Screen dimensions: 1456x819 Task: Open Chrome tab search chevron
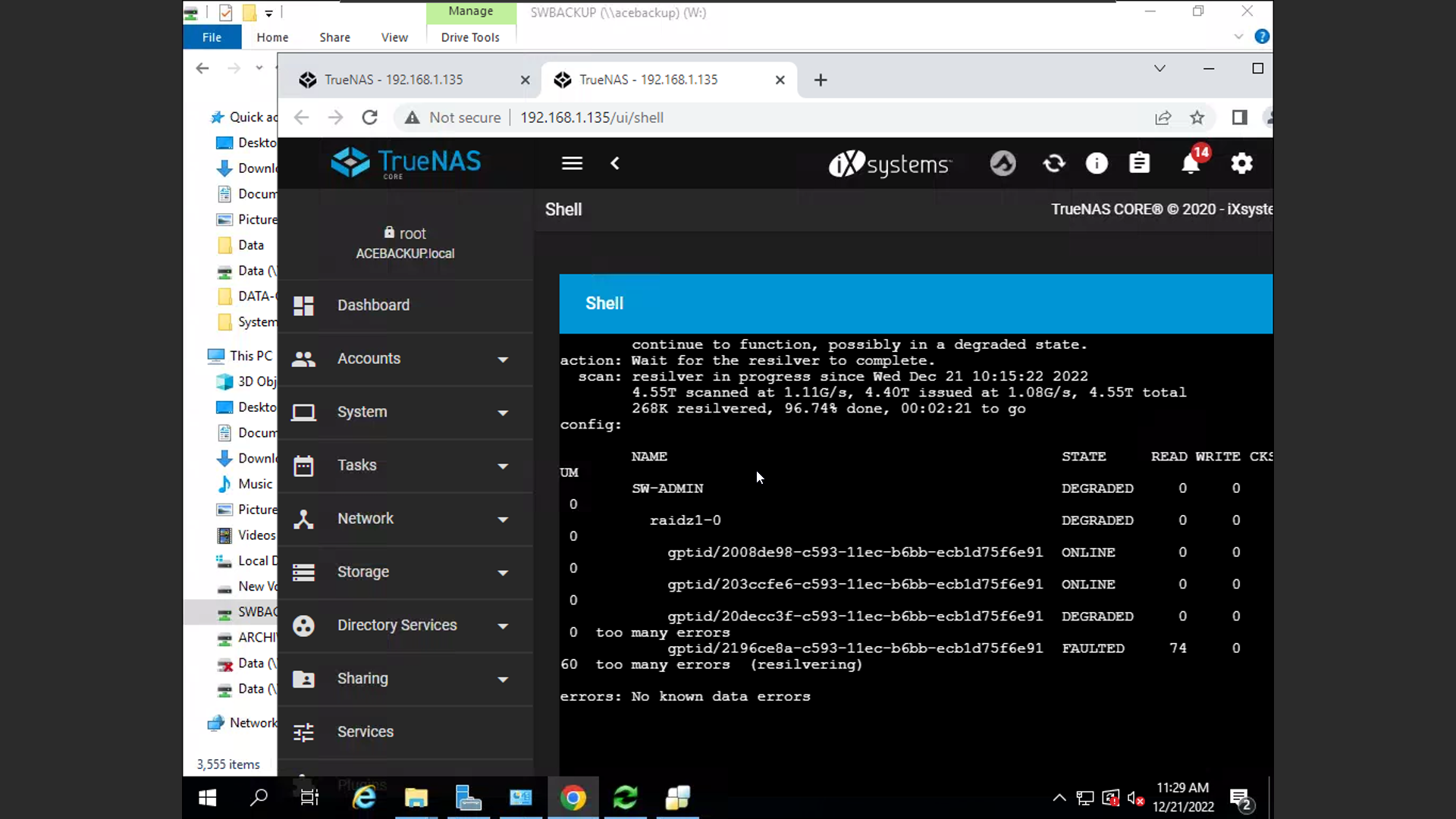click(x=1159, y=68)
